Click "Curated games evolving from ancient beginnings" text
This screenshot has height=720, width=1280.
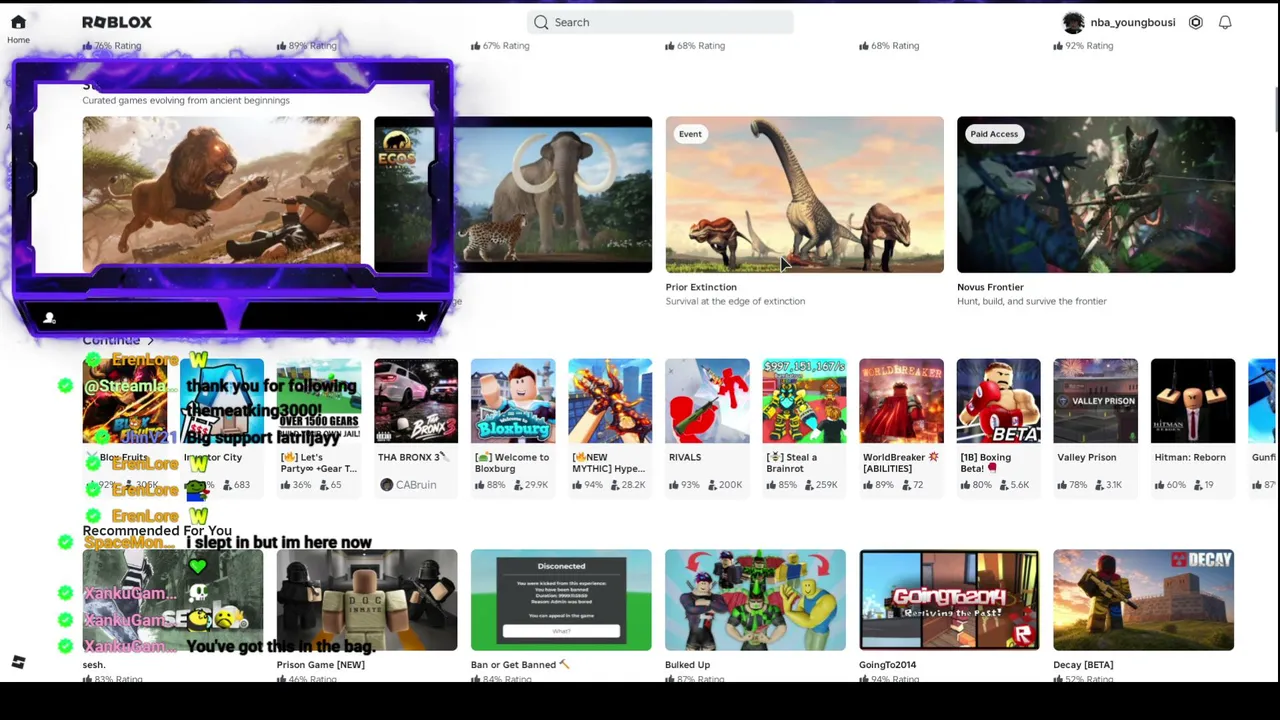(x=186, y=100)
